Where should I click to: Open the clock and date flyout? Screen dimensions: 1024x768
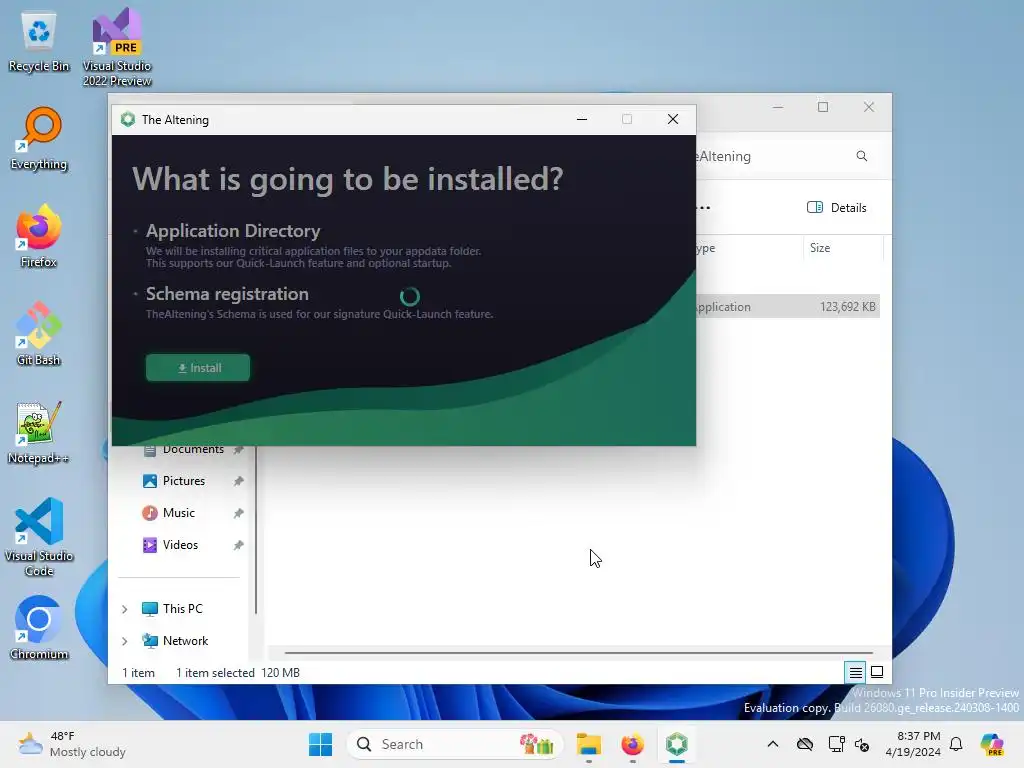point(912,744)
